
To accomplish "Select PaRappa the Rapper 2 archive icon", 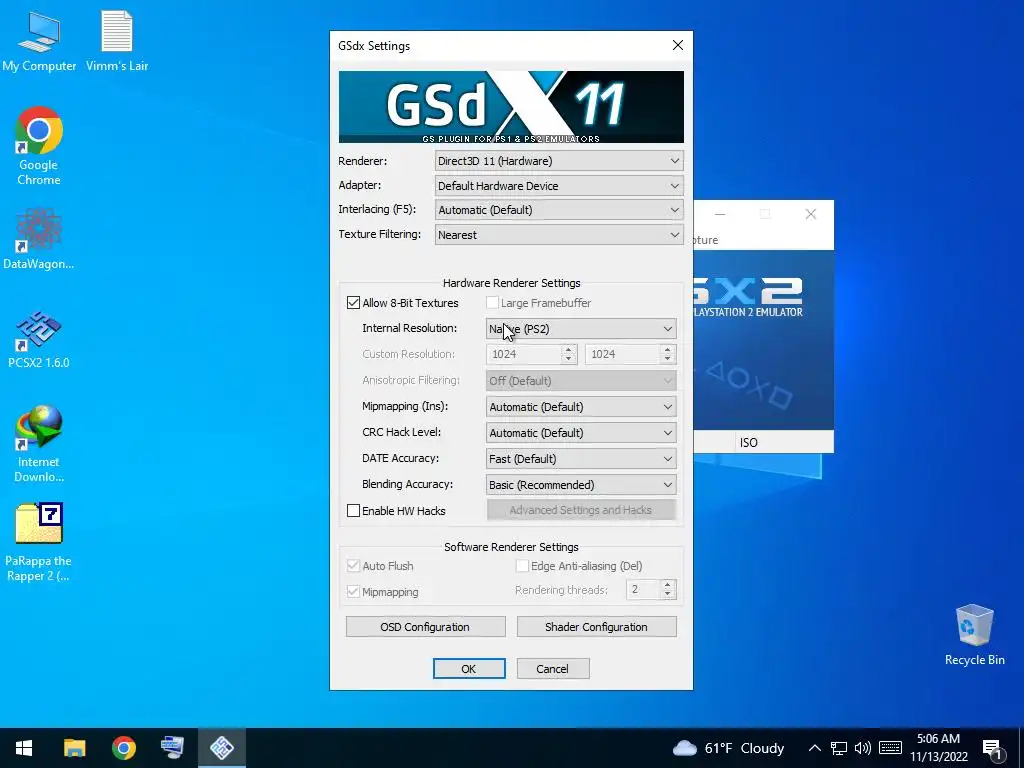I will pos(39,542).
